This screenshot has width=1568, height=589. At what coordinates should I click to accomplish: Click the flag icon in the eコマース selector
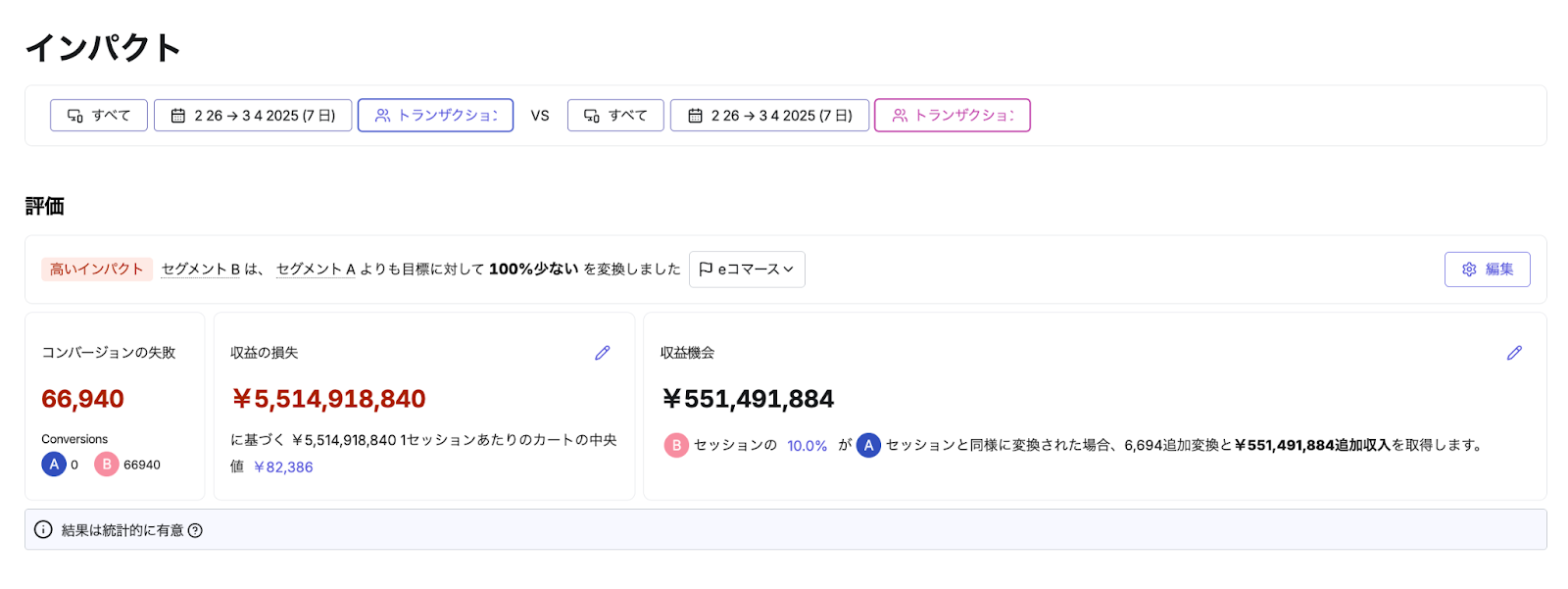pos(707,269)
